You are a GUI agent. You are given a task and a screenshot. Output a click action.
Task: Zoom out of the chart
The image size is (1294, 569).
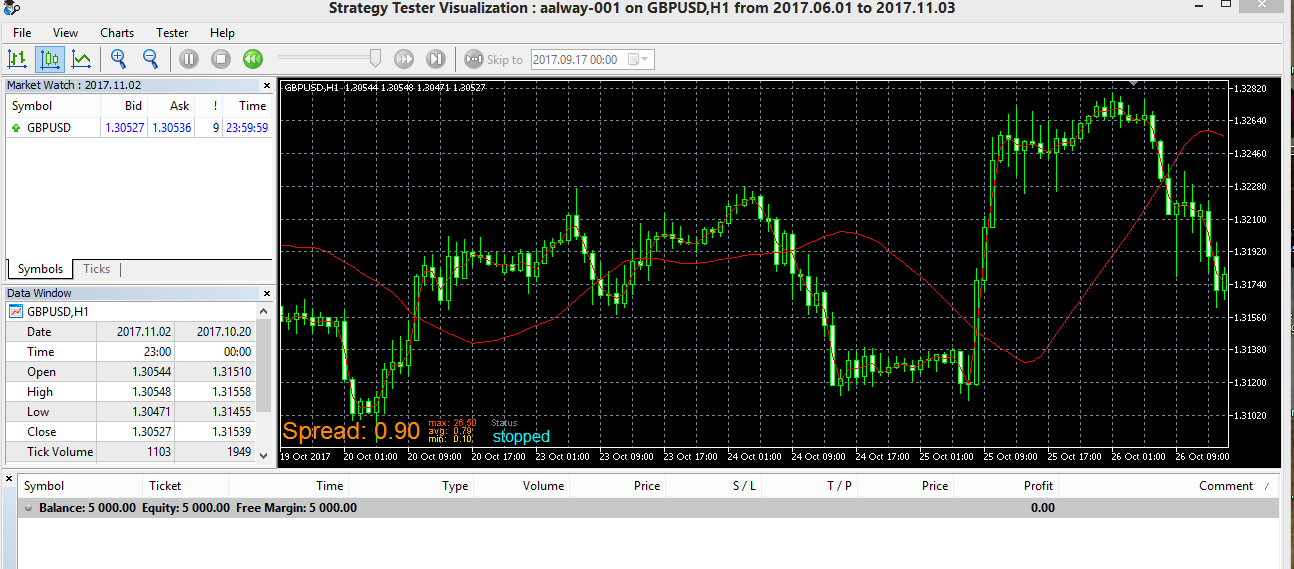[150, 59]
